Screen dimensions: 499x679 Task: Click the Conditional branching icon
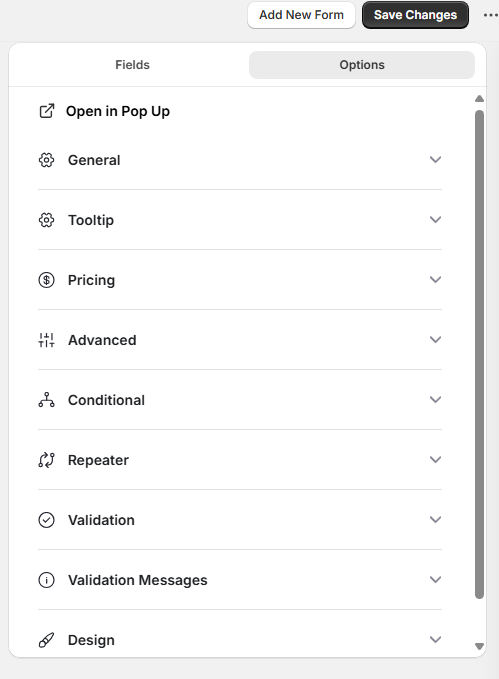point(46,400)
